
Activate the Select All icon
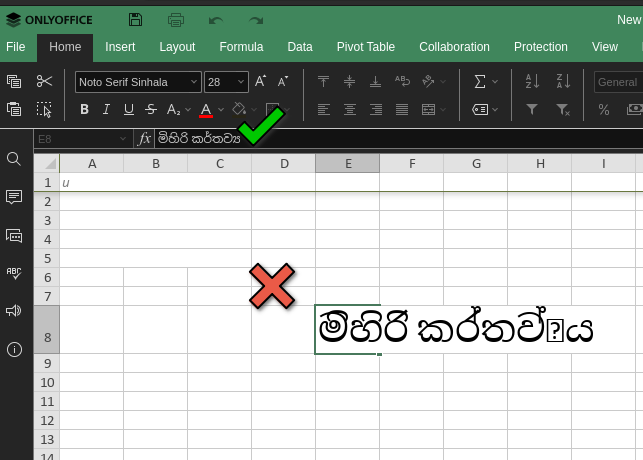tap(44, 109)
